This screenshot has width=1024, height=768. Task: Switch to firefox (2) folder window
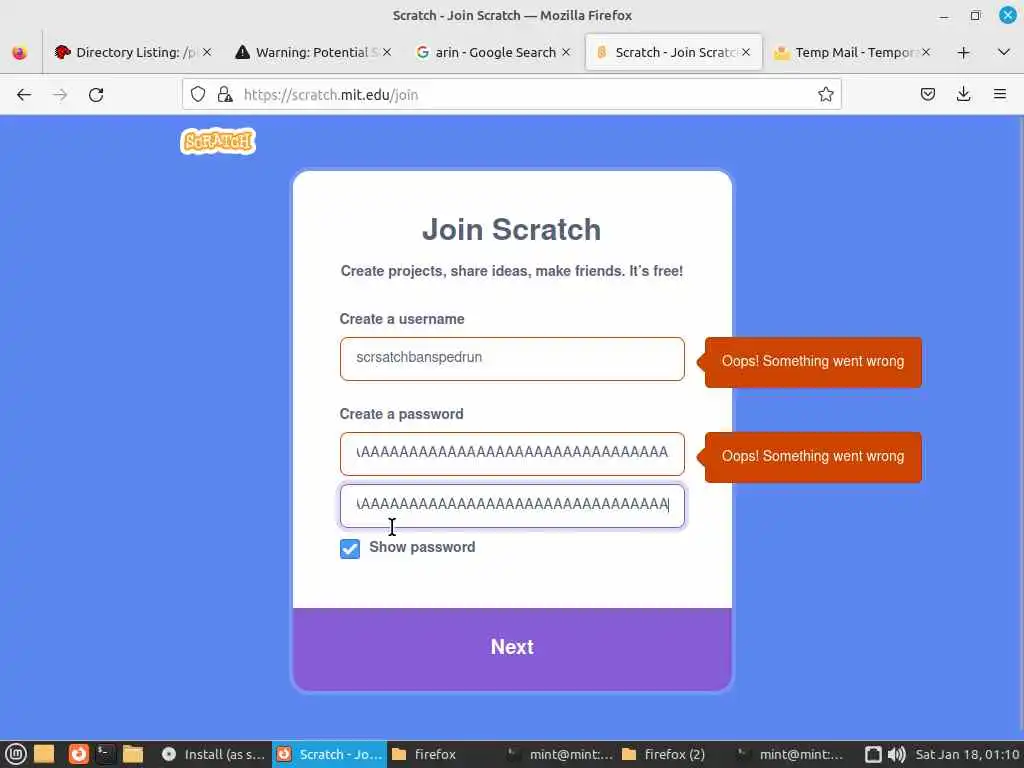click(675, 754)
